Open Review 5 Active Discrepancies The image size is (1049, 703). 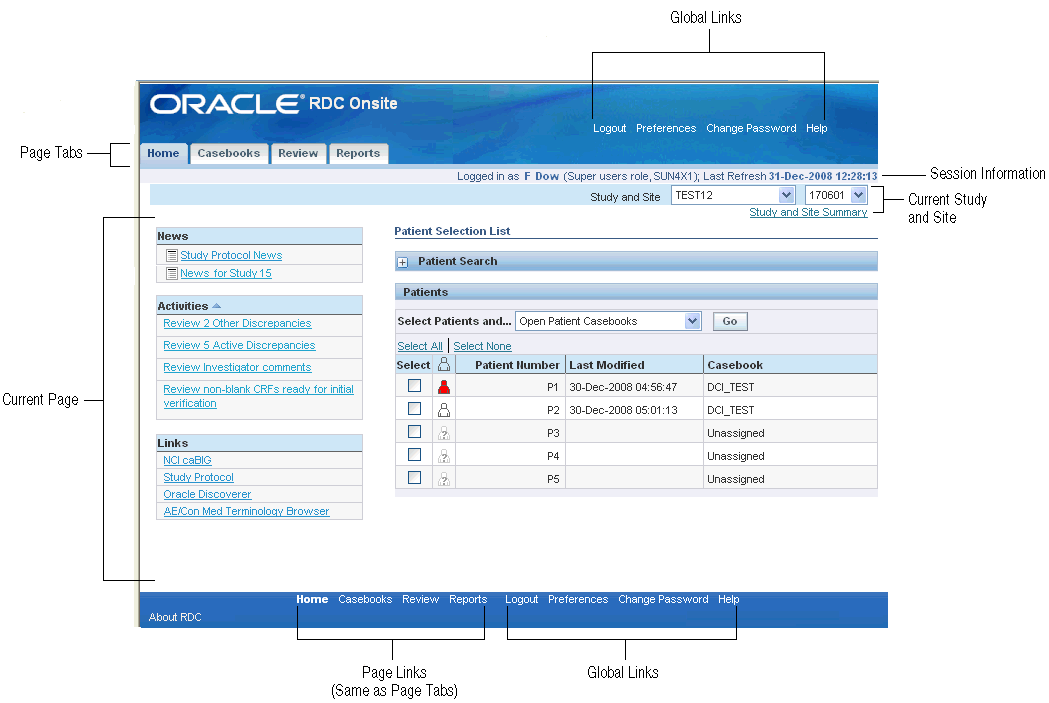point(240,345)
